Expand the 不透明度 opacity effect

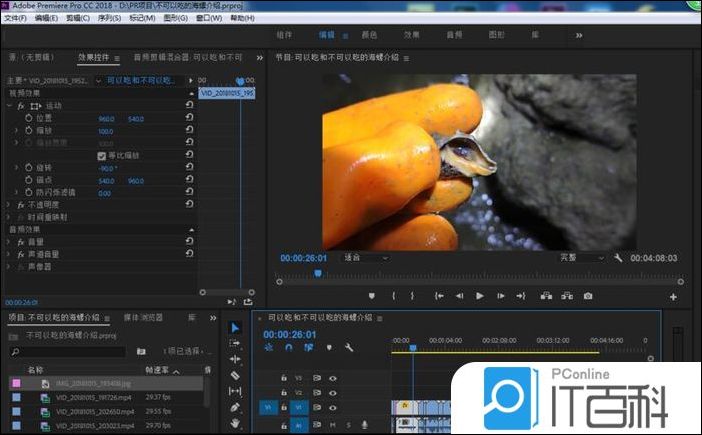click(9, 204)
